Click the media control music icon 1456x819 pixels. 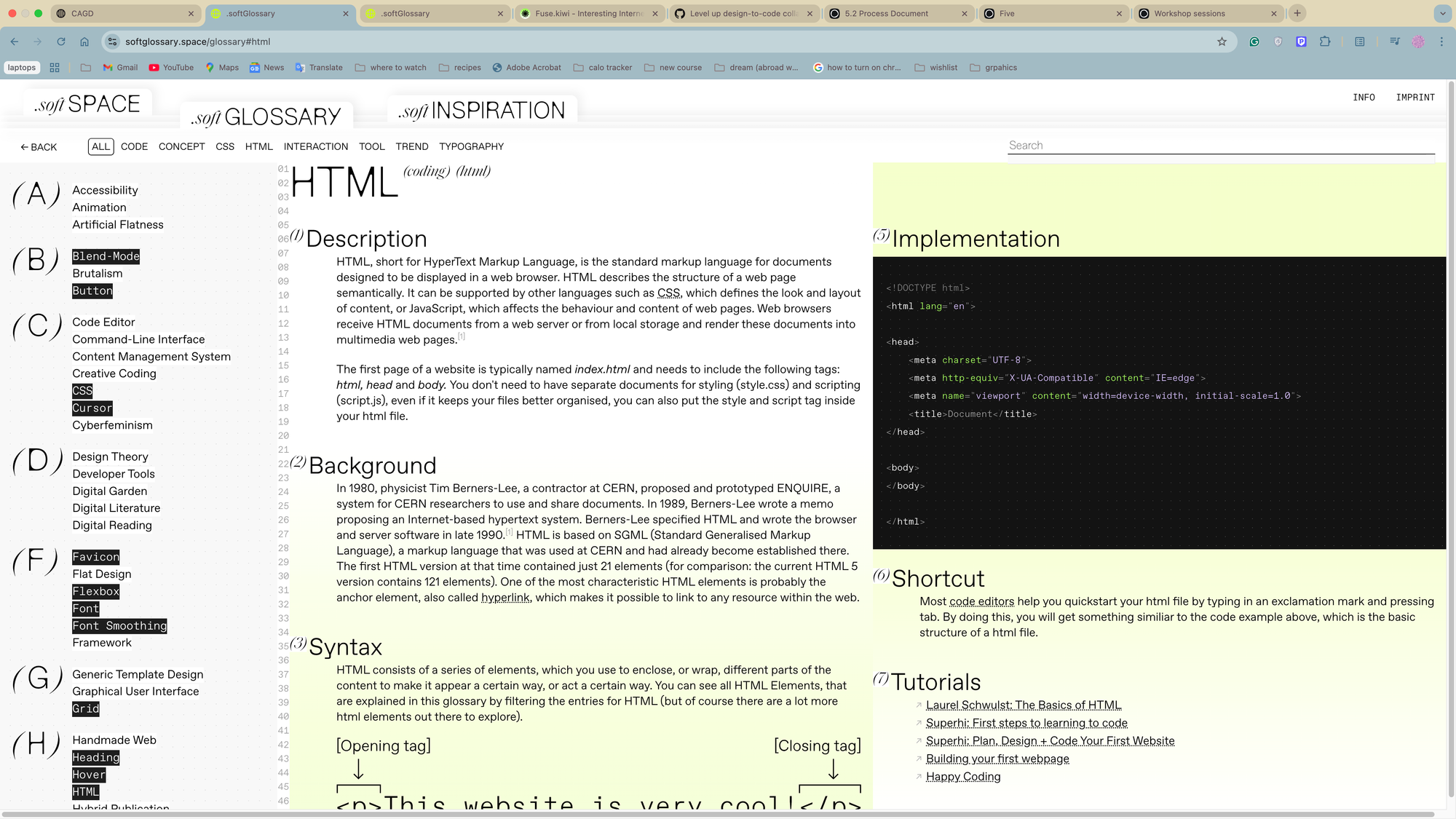(1394, 41)
